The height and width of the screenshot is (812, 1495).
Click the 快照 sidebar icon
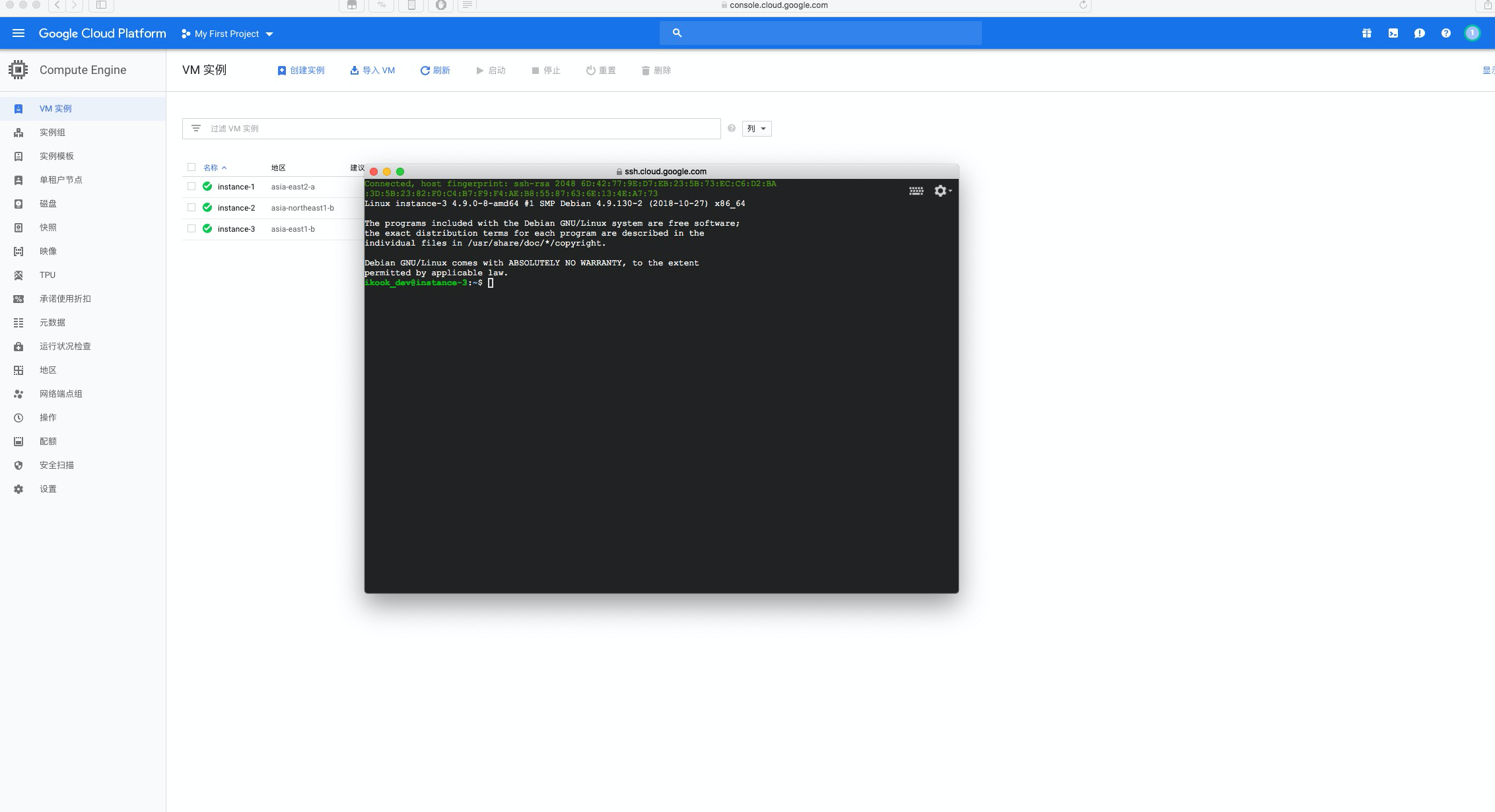tap(18, 228)
